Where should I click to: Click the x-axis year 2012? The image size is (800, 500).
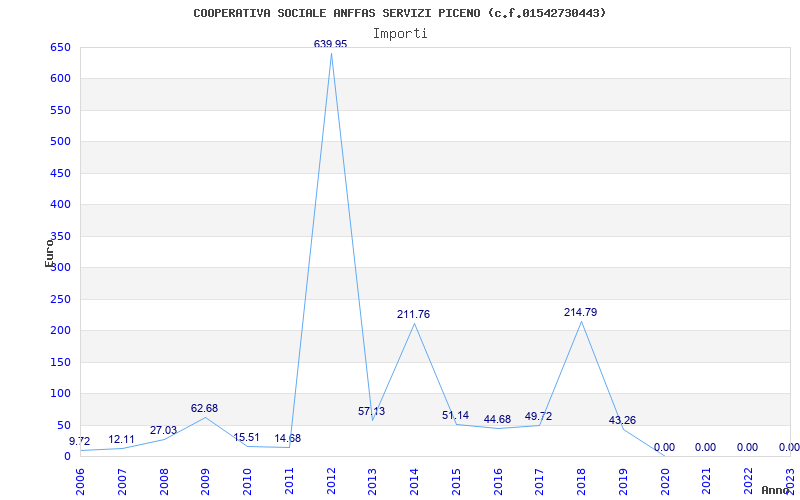point(331,481)
